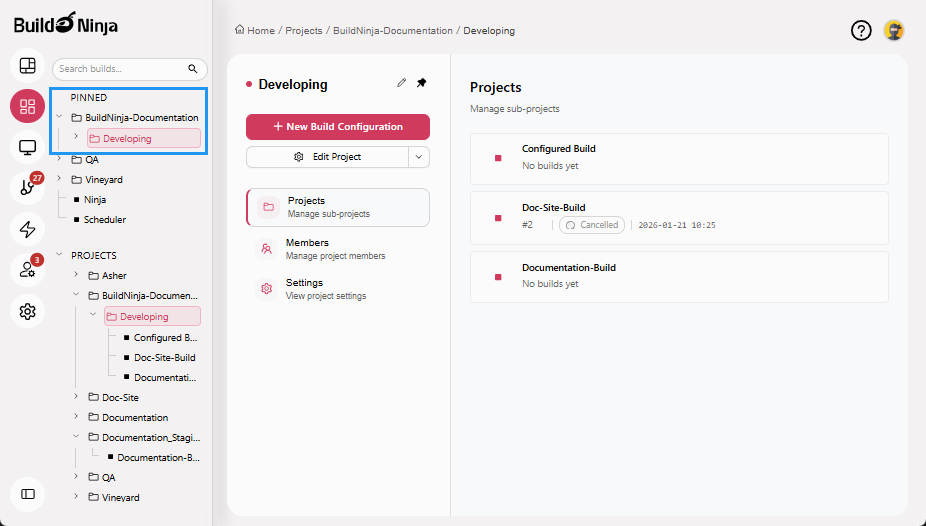
Task: Click New Build Configuration button
Action: coord(338,127)
